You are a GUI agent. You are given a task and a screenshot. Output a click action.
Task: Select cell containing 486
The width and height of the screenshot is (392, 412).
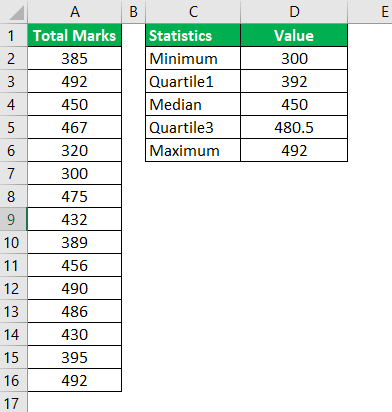(x=75, y=311)
